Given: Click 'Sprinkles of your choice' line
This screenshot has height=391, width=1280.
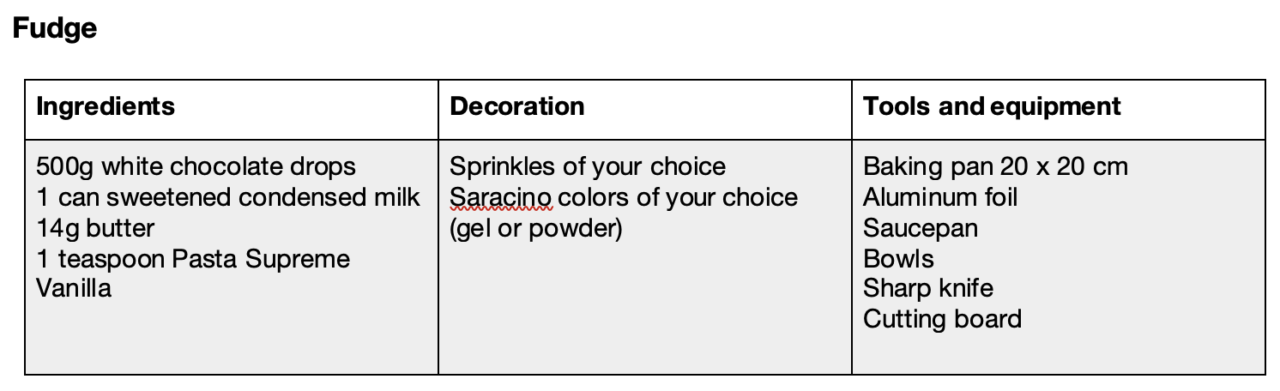Looking at the screenshot, I should 587,166.
